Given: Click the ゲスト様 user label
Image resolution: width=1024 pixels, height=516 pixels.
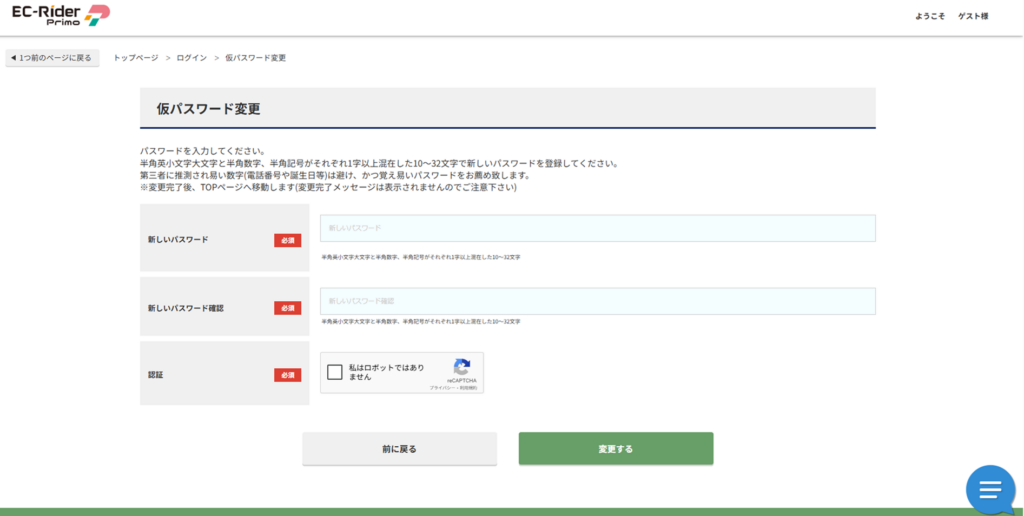Looking at the screenshot, I should [973, 17].
